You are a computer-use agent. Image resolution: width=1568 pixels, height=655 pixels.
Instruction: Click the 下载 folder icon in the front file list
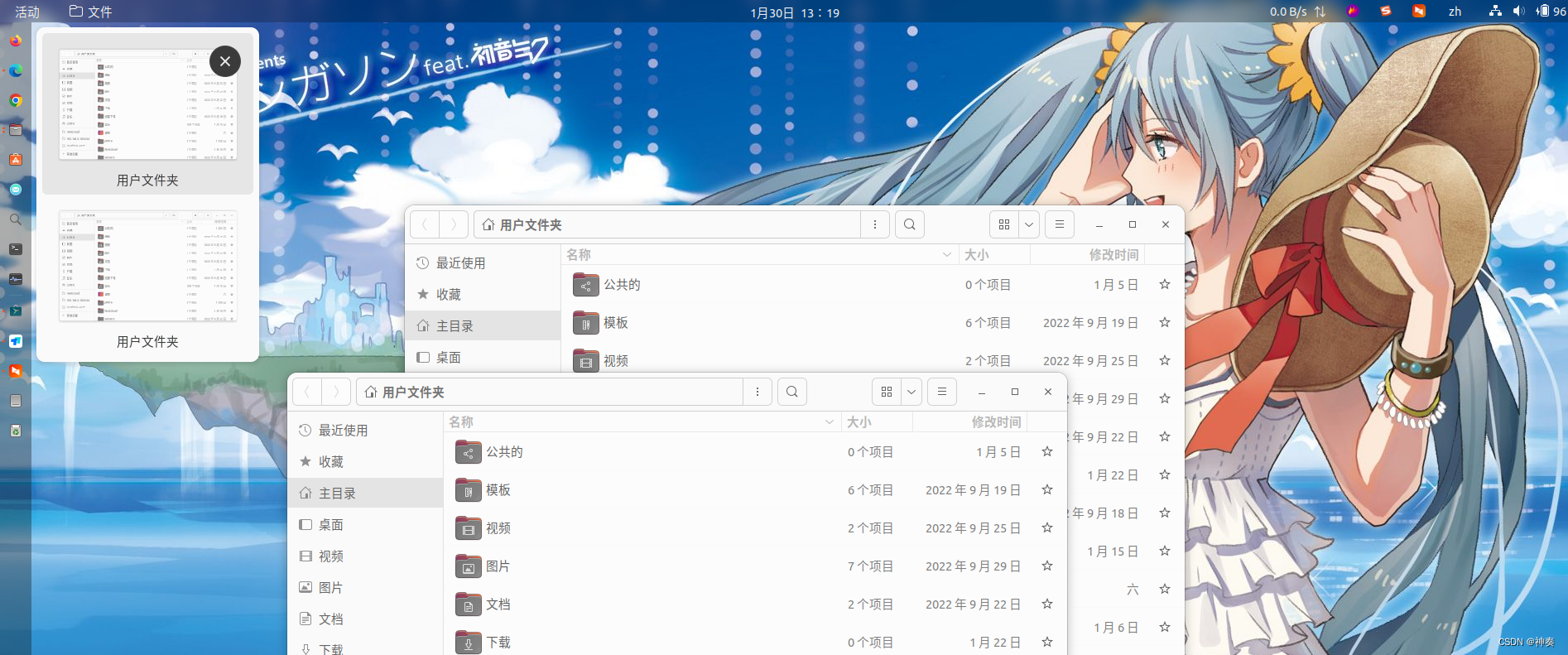click(468, 643)
